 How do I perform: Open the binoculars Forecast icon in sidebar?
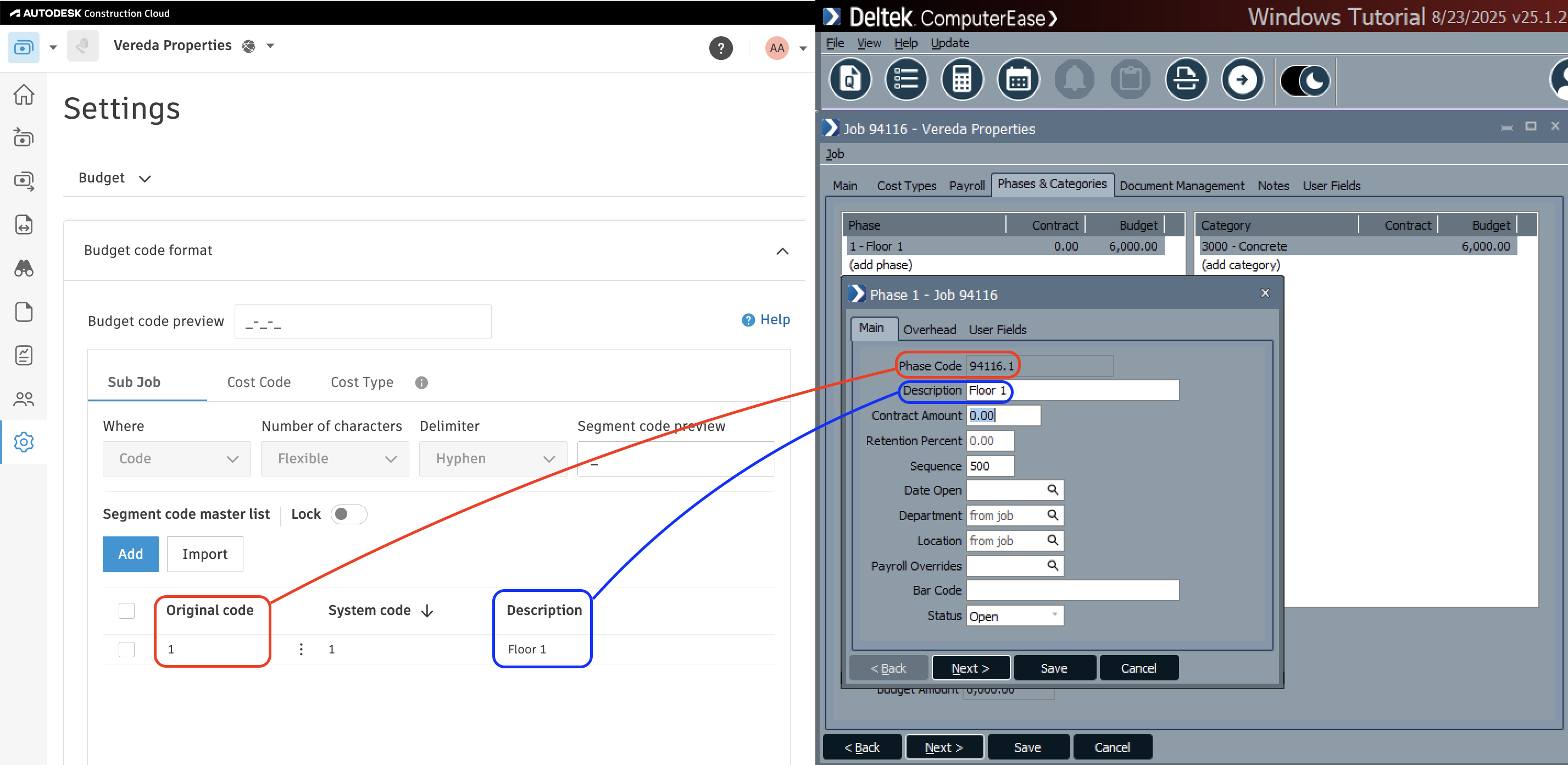[x=24, y=268]
